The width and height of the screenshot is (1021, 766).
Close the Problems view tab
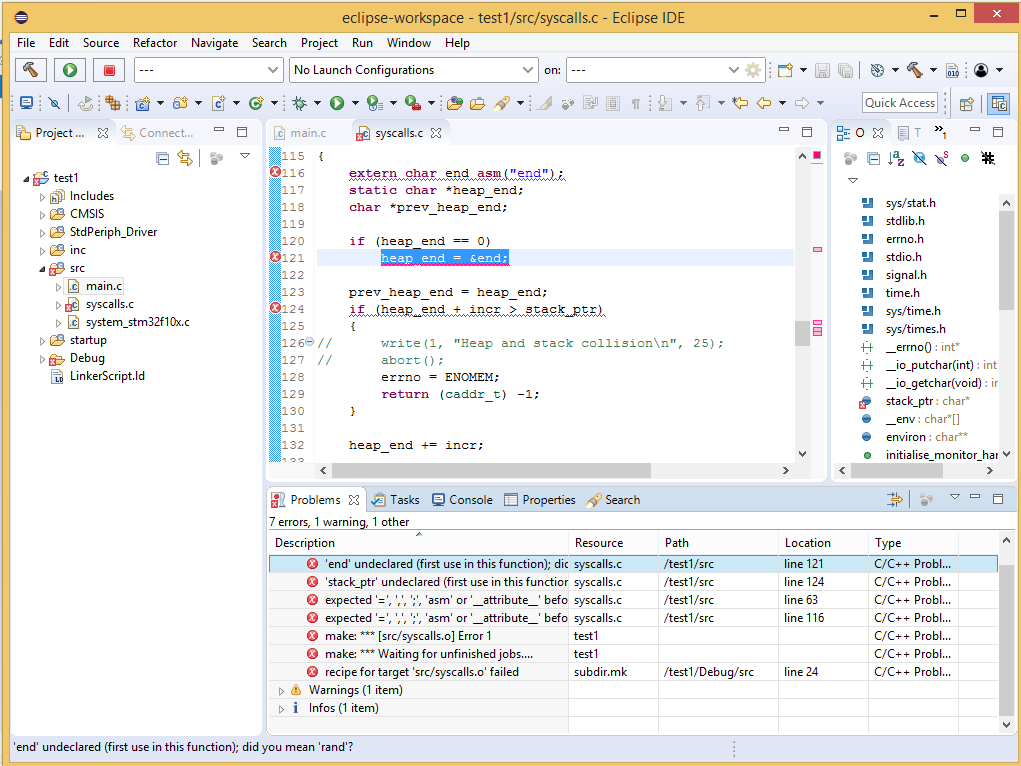pos(354,500)
